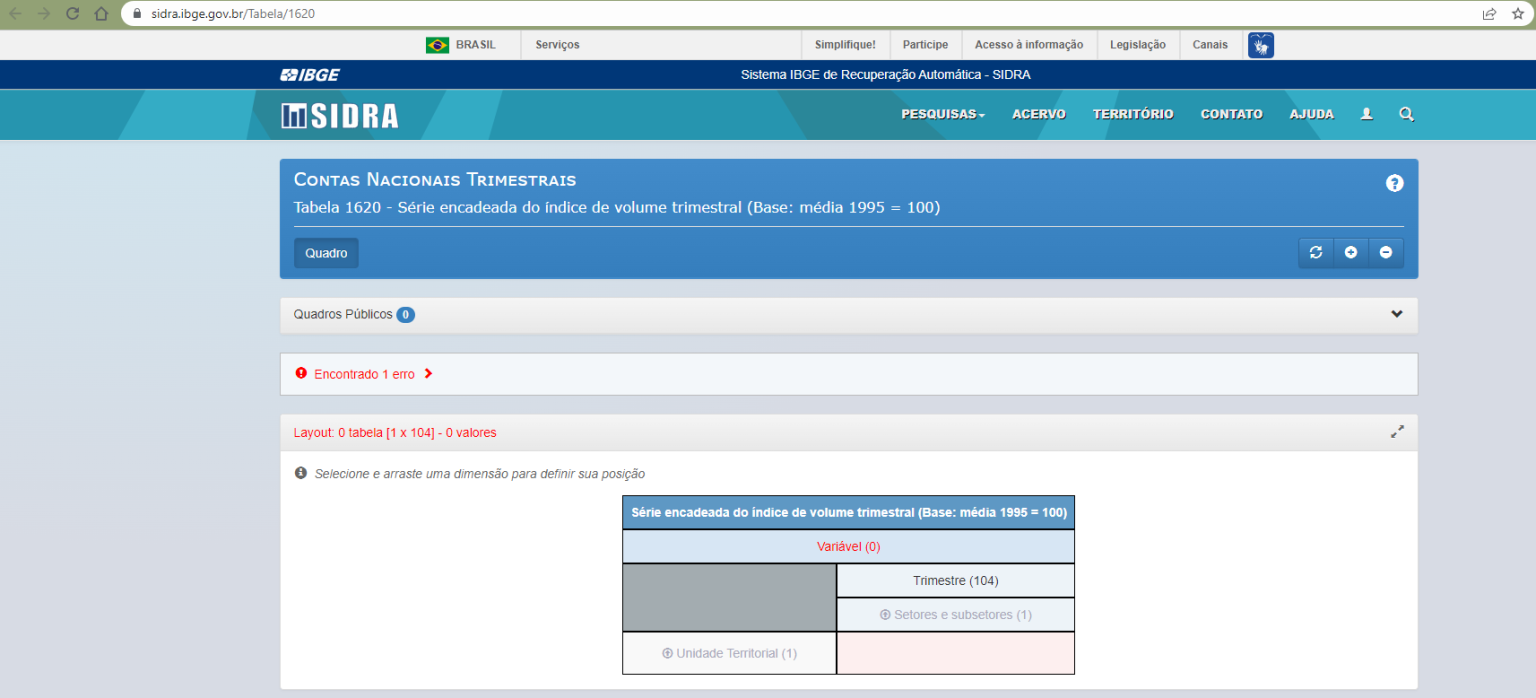
Task: Click the SIDRA logo
Action: [x=340, y=116]
